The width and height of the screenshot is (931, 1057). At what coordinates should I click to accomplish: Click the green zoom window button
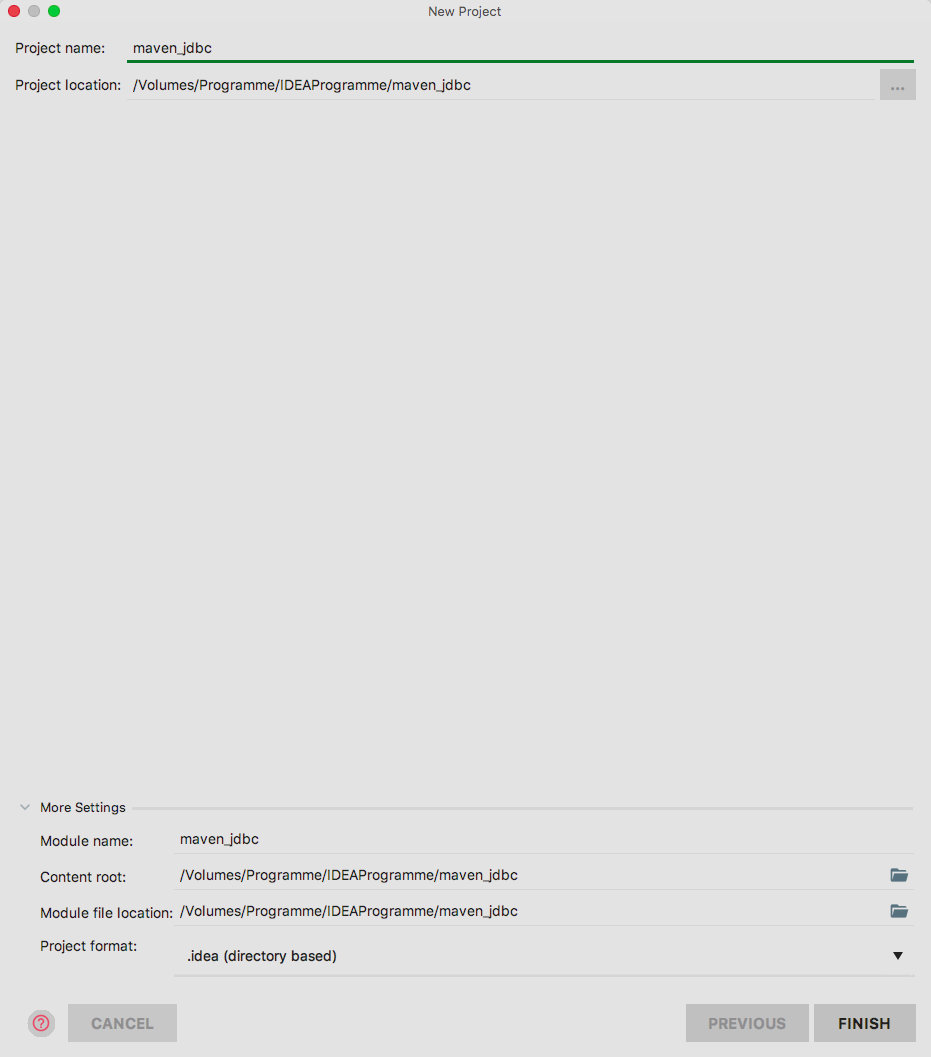coord(54,11)
